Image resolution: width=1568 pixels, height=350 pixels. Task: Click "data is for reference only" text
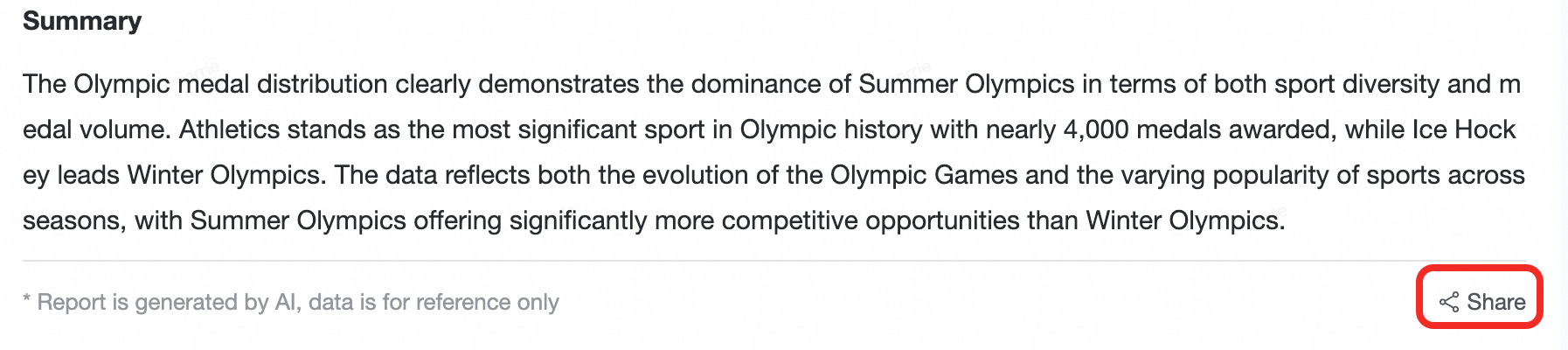[x=434, y=303]
